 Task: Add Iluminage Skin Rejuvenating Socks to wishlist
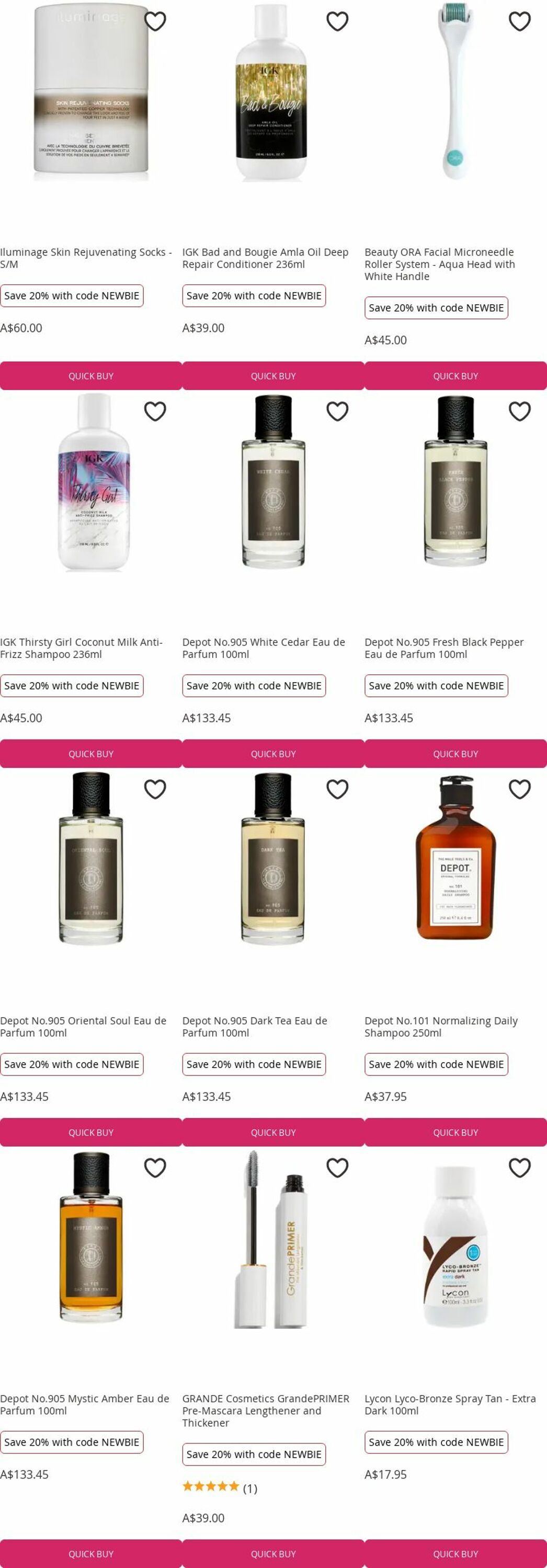point(155,21)
